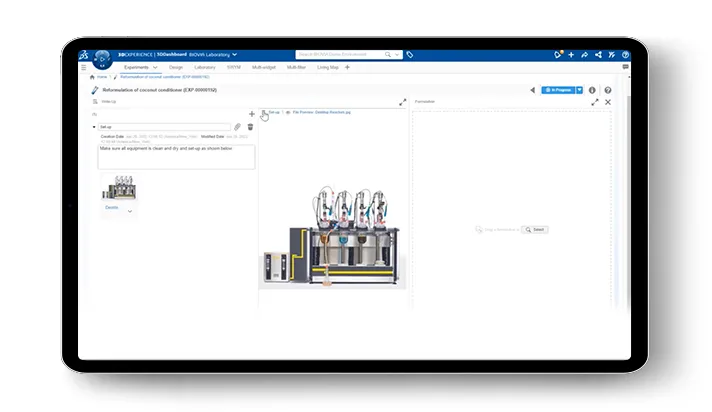The height and width of the screenshot is (412, 712).
Task: Switch to the Multi-filter tab
Action: pyautogui.click(x=296, y=67)
